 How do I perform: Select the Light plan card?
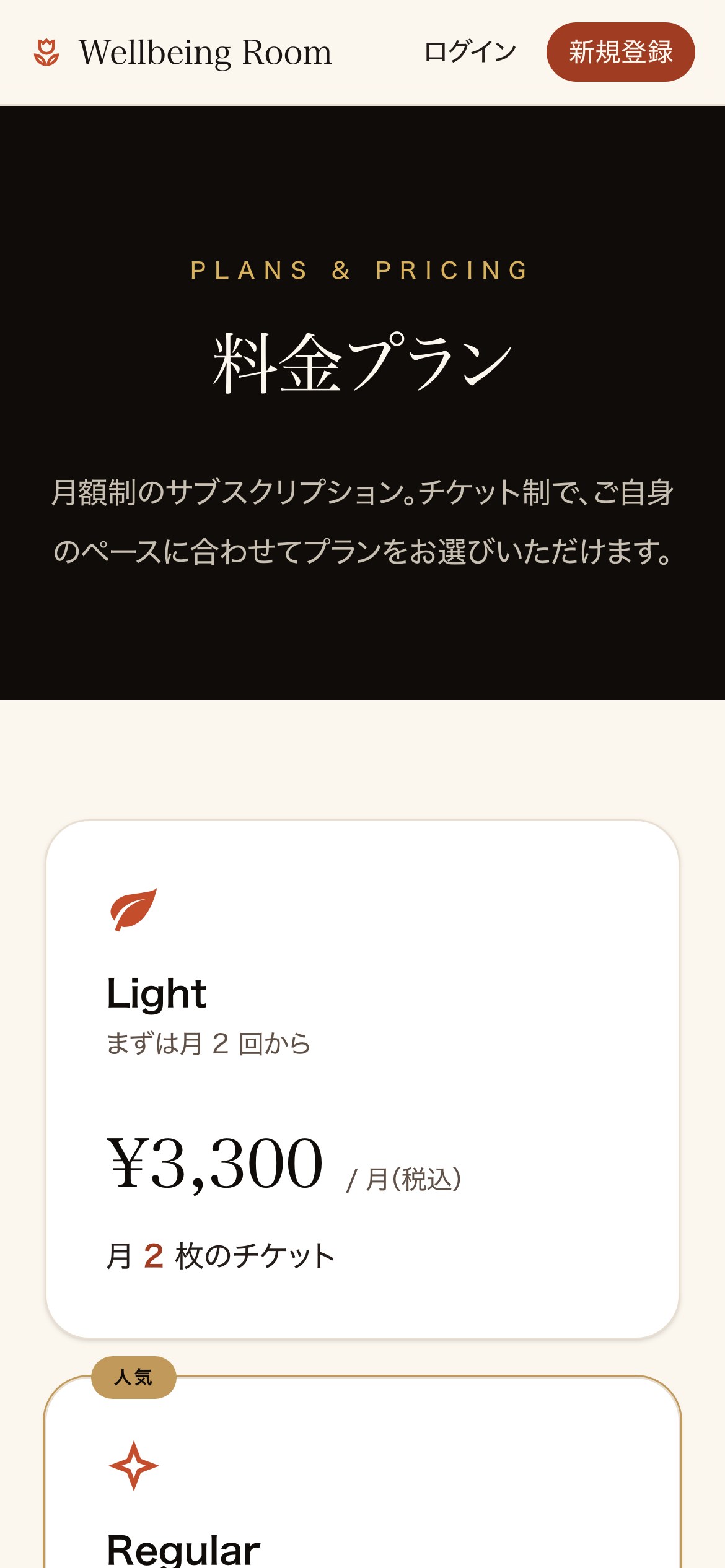362,1079
